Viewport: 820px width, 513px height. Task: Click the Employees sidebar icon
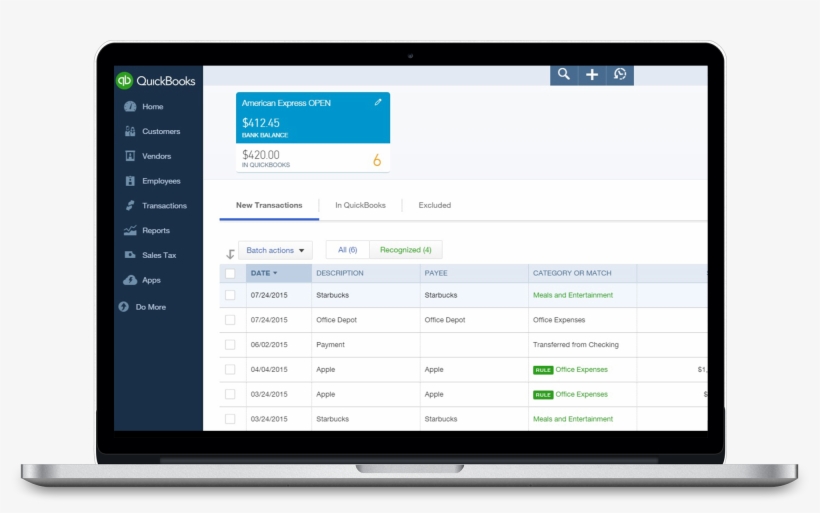(x=130, y=181)
